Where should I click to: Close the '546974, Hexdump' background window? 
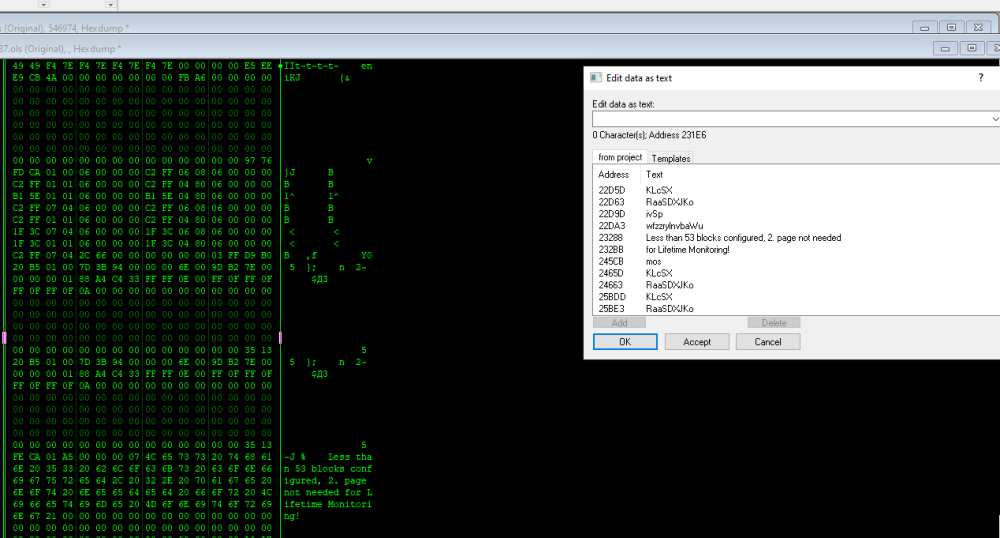click(x=978, y=27)
